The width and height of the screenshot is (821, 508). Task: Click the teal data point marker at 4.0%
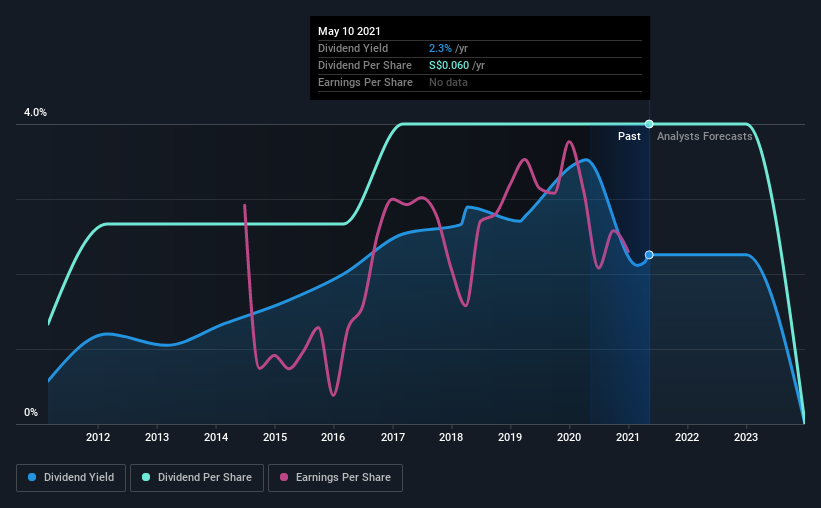649,124
